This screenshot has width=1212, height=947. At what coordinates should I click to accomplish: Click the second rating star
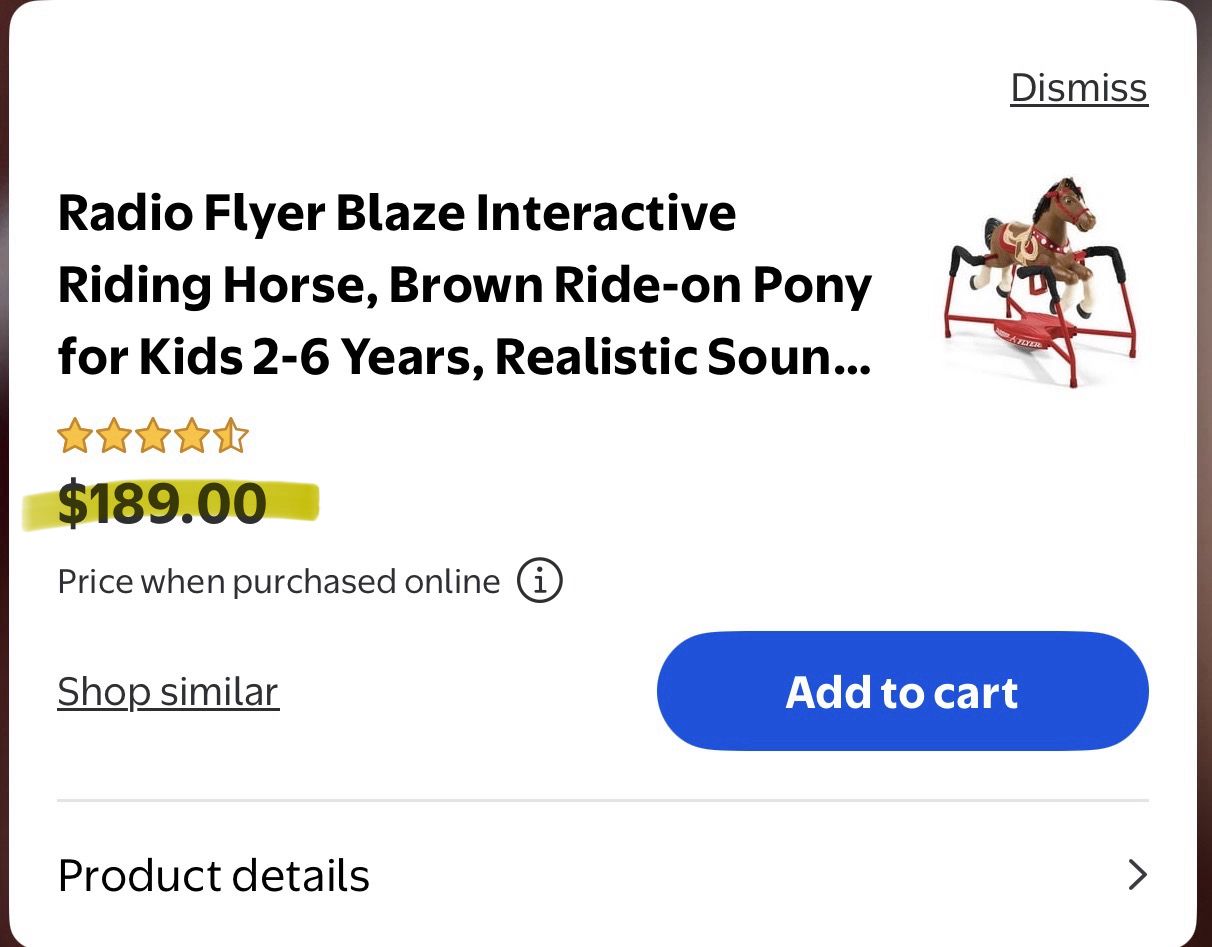(113, 437)
